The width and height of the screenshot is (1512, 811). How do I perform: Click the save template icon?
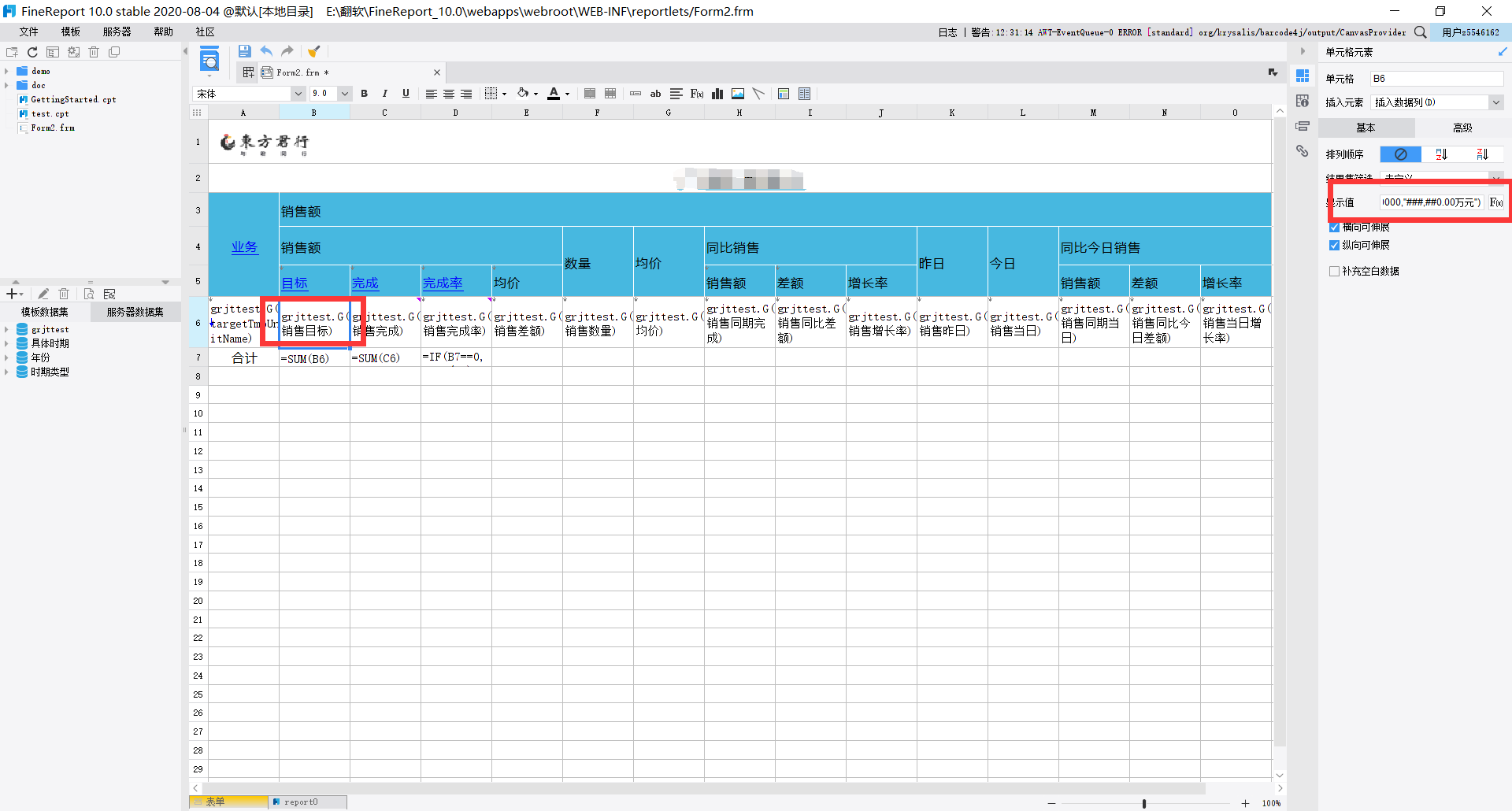244,51
